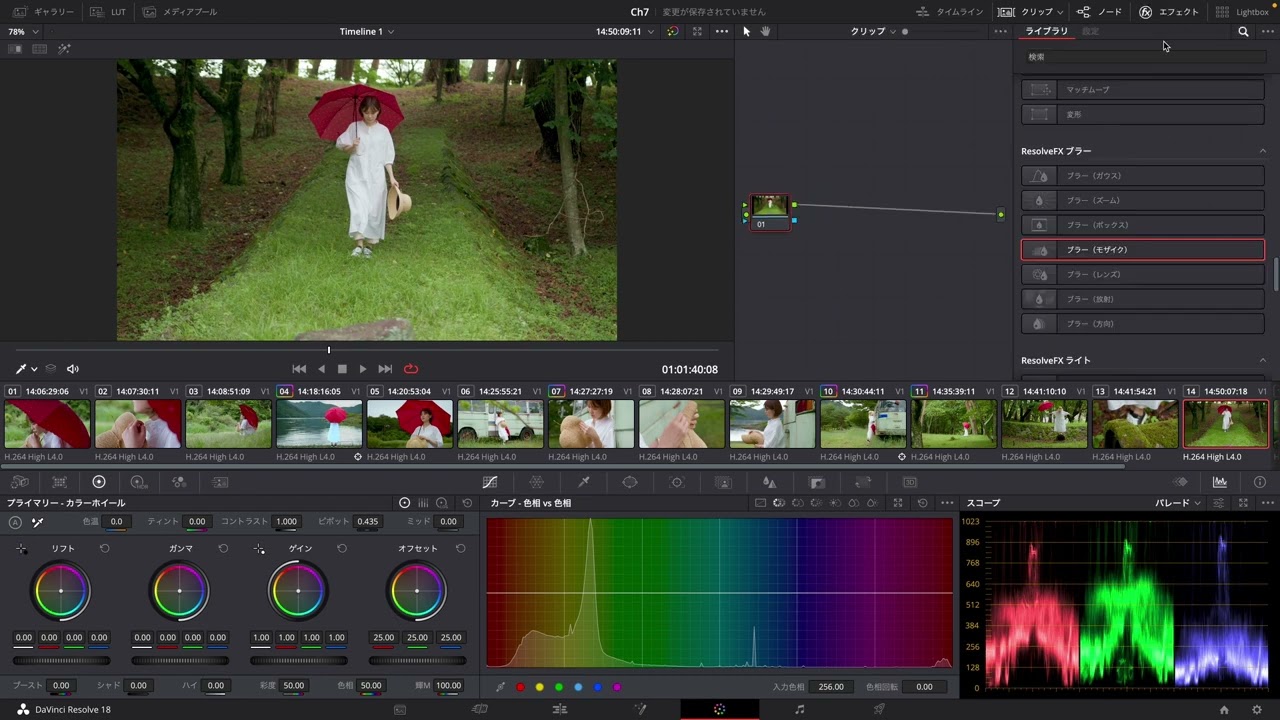Show the Keyframes panel
The width and height of the screenshot is (1280, 720).
point(1181,482)
